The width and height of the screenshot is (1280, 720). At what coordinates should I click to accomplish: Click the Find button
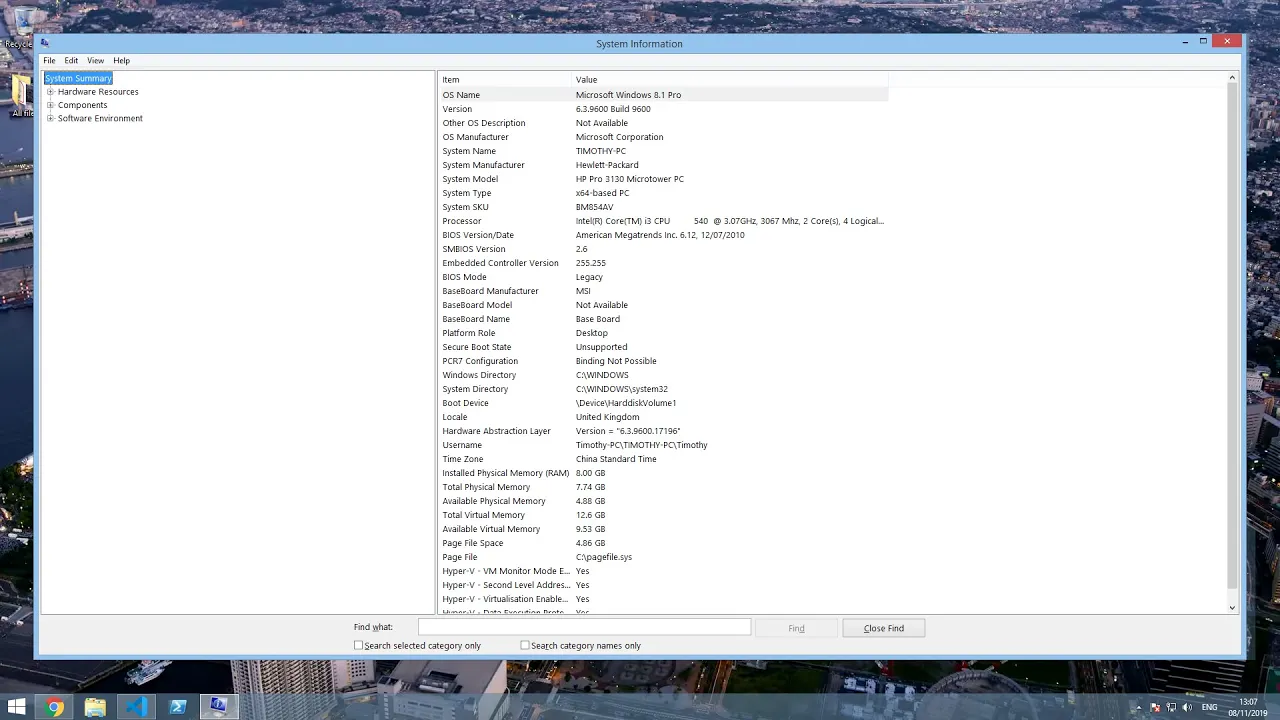click(x=796, y=628)
